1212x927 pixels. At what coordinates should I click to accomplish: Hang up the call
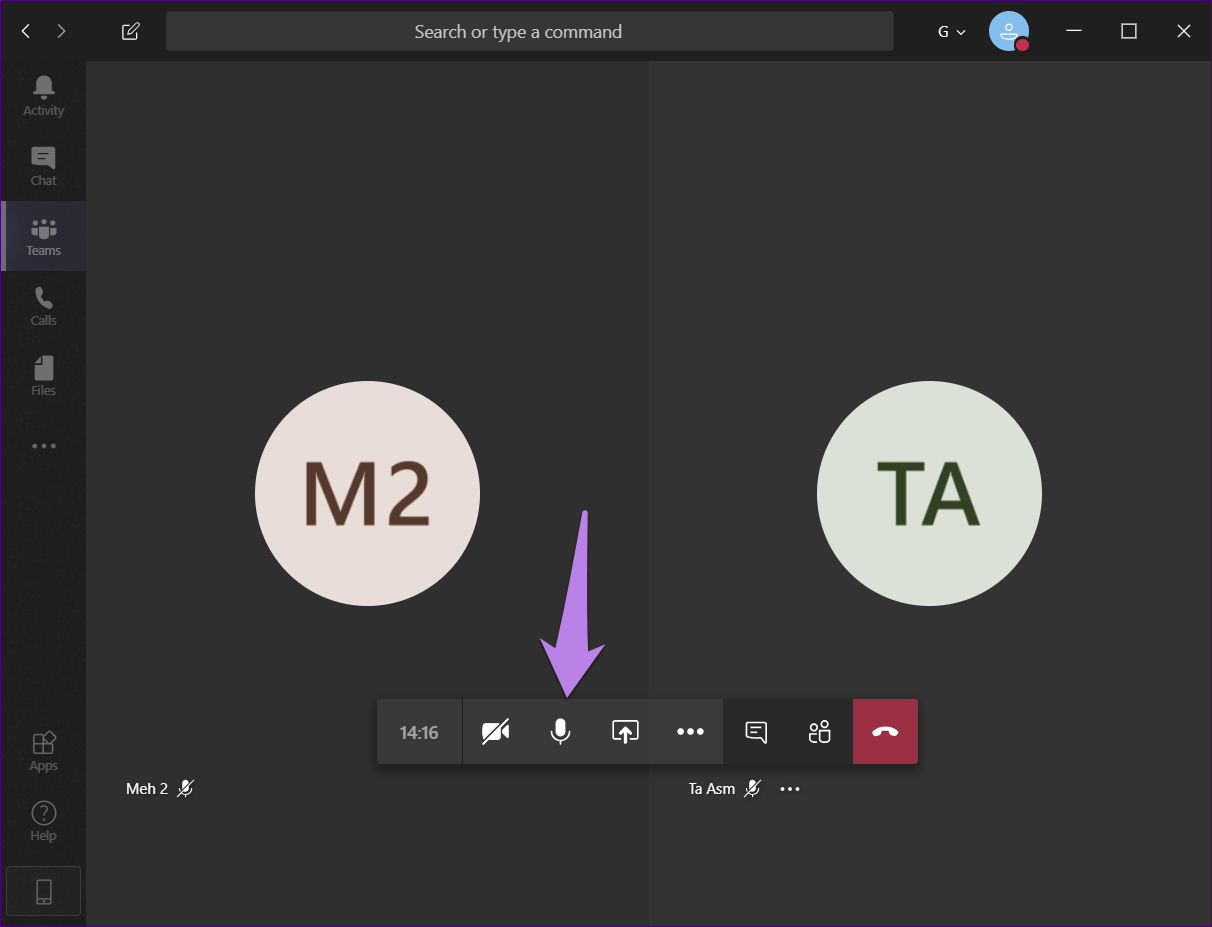pyautogui.click(x=885, y=732)
